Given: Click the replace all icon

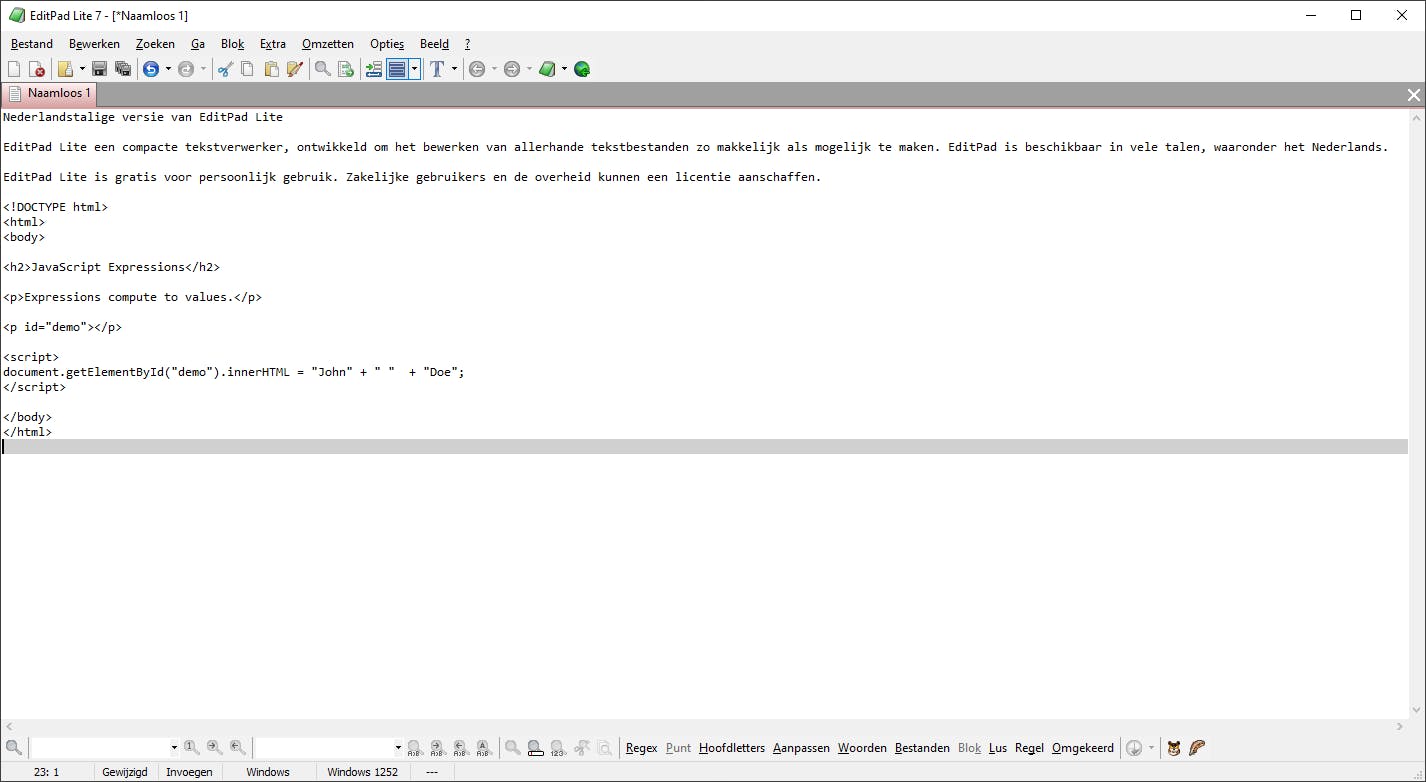Looking at the screenshot, I should 483,747.
